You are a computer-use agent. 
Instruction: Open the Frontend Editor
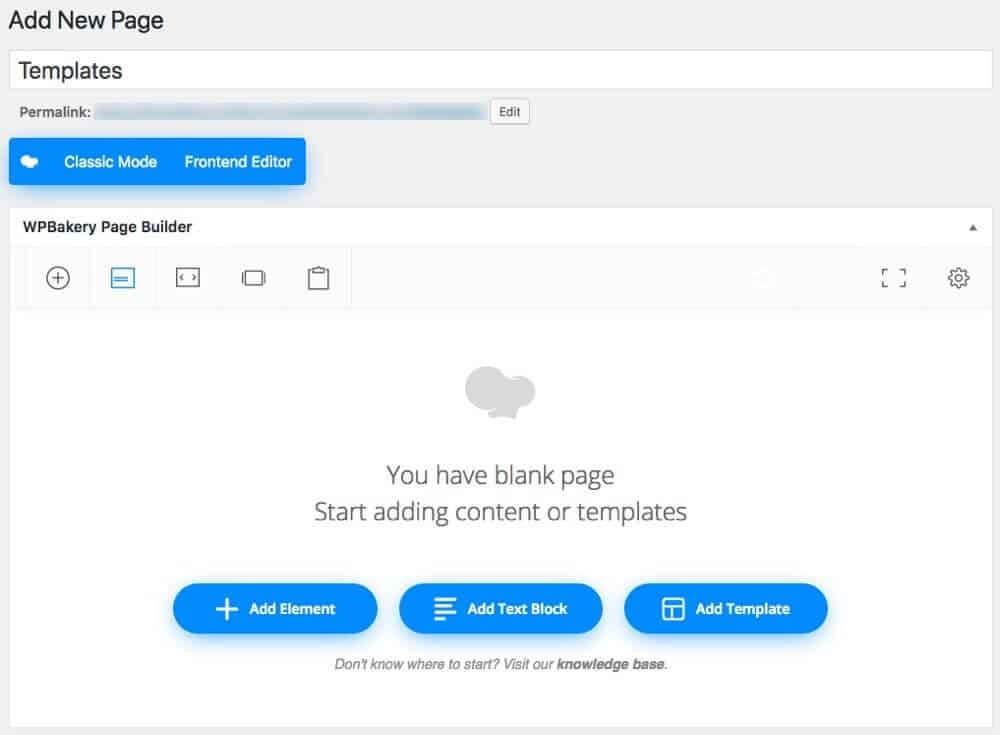(238, 162)
